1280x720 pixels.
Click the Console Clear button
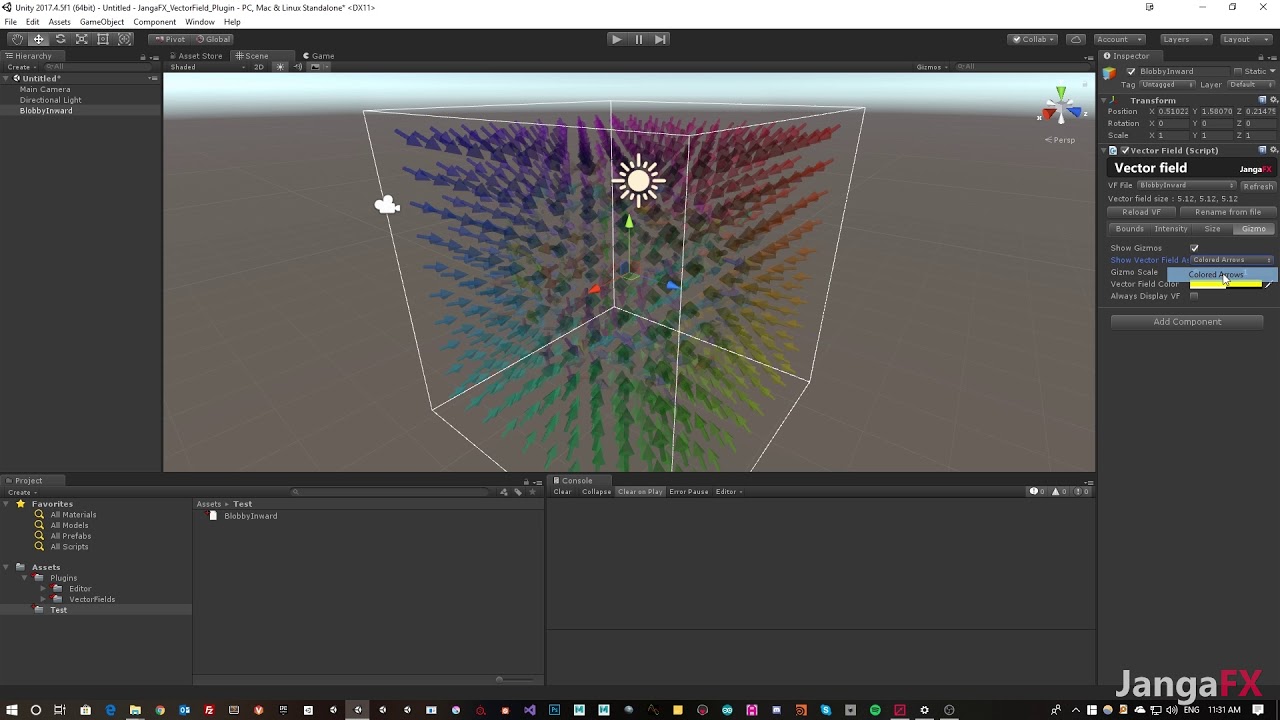click(x=562, y=492)
